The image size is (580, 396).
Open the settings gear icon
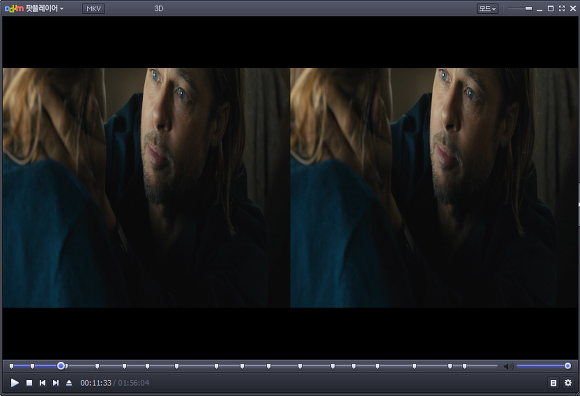point(568,383)
